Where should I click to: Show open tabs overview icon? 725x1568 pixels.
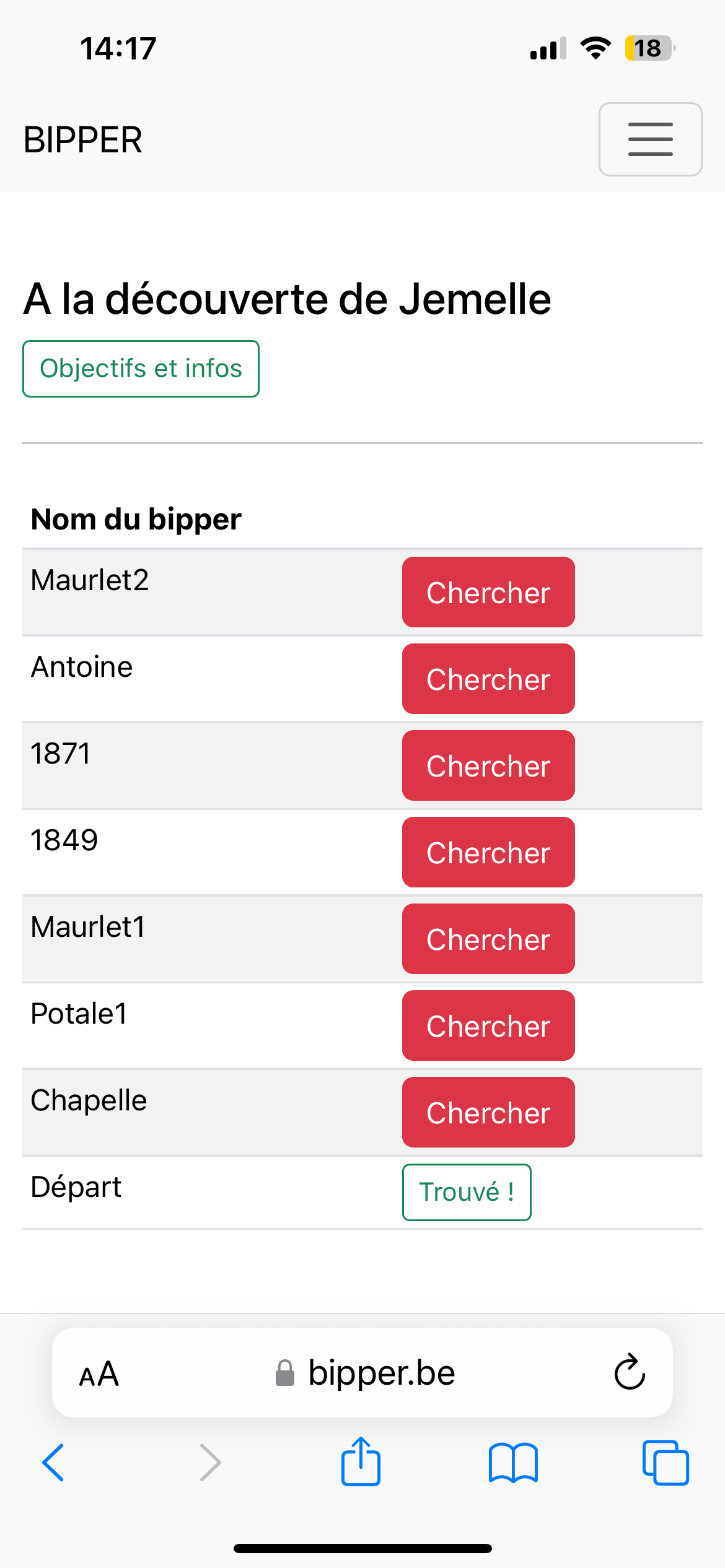(x=666, y=1463)
